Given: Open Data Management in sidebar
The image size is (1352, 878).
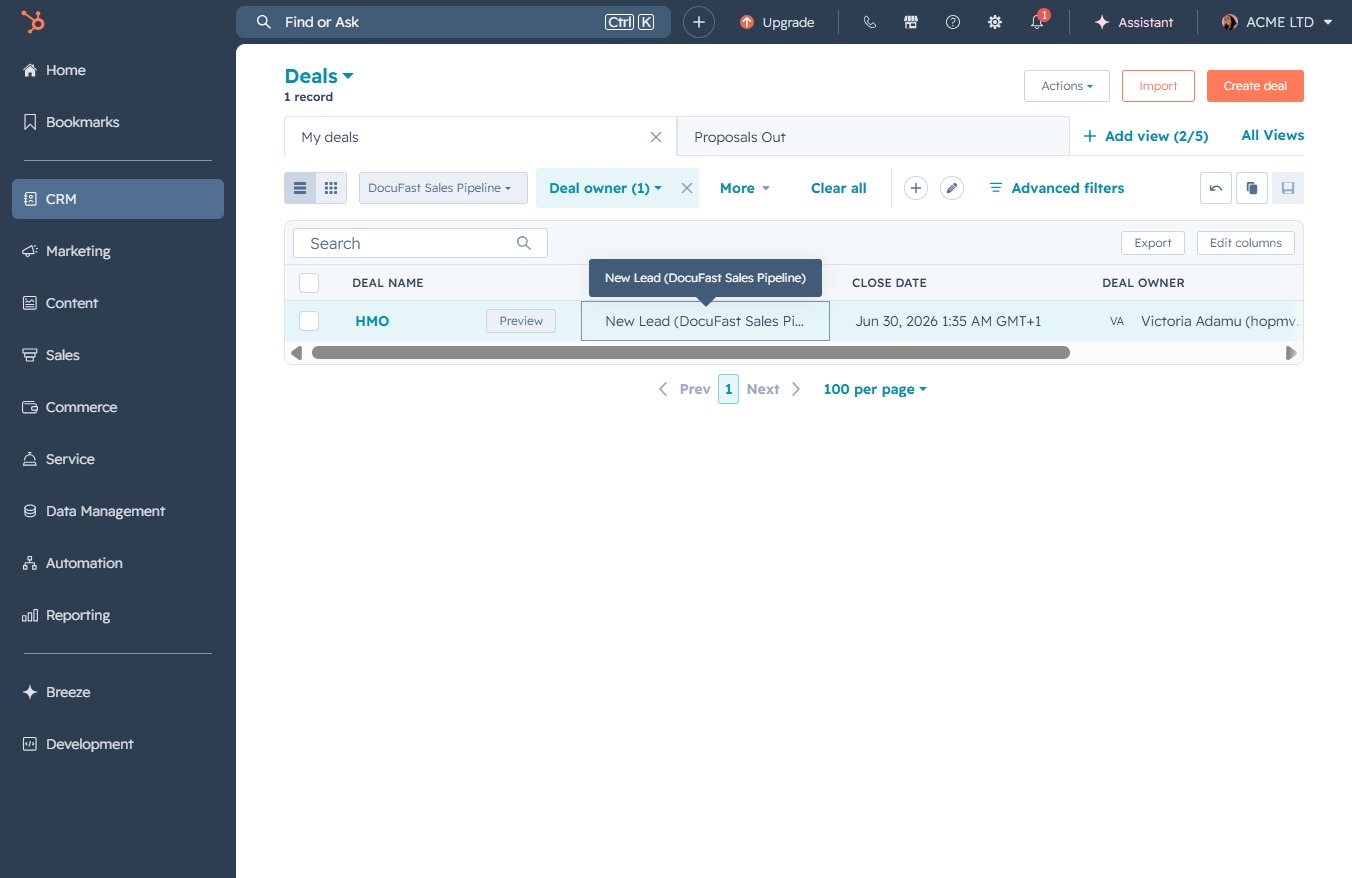Looking at the screenshot, I should (x=118, y=511).
